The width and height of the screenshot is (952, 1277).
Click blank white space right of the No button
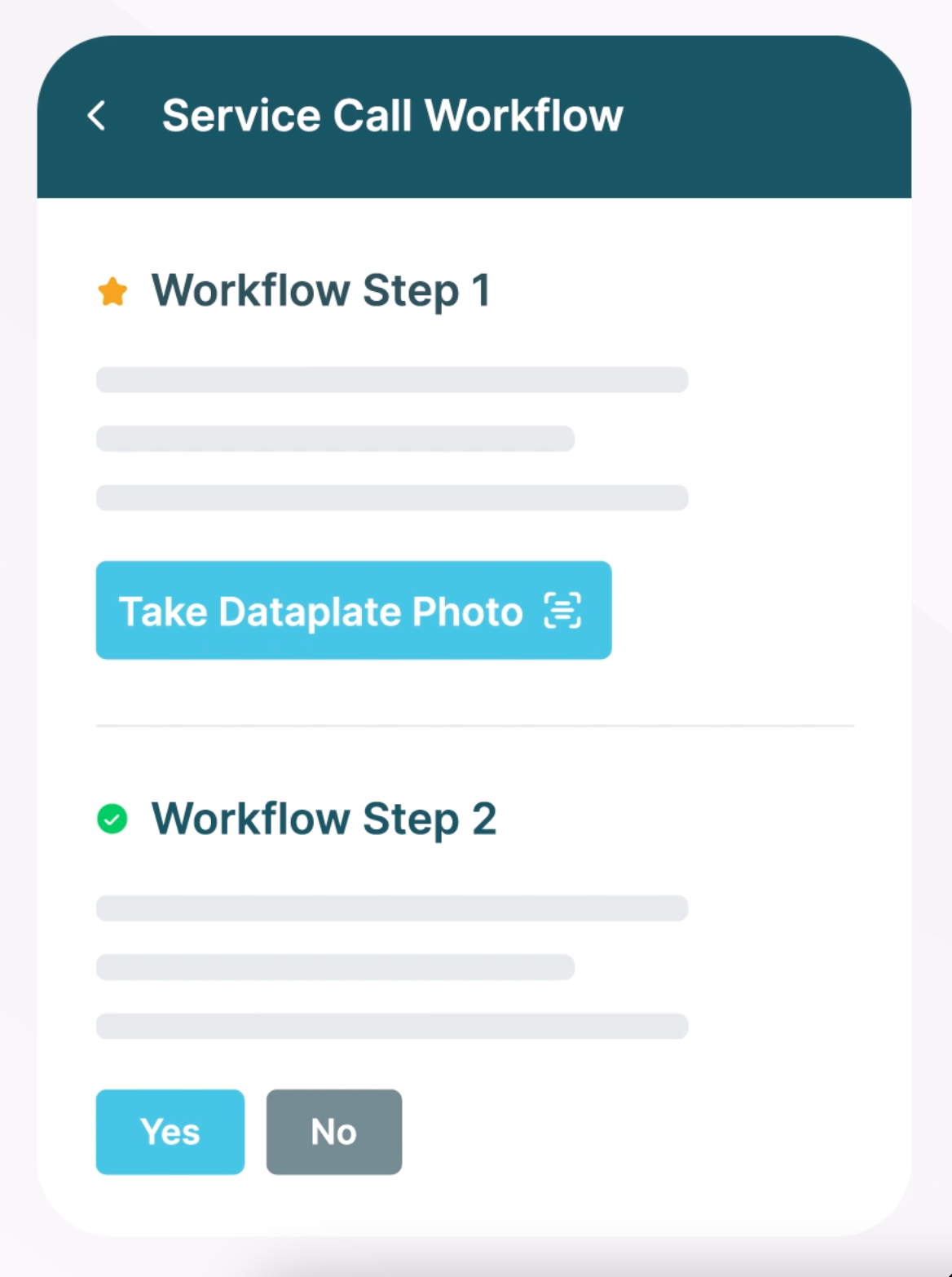pyautogui.click(x=636, y=1132)
